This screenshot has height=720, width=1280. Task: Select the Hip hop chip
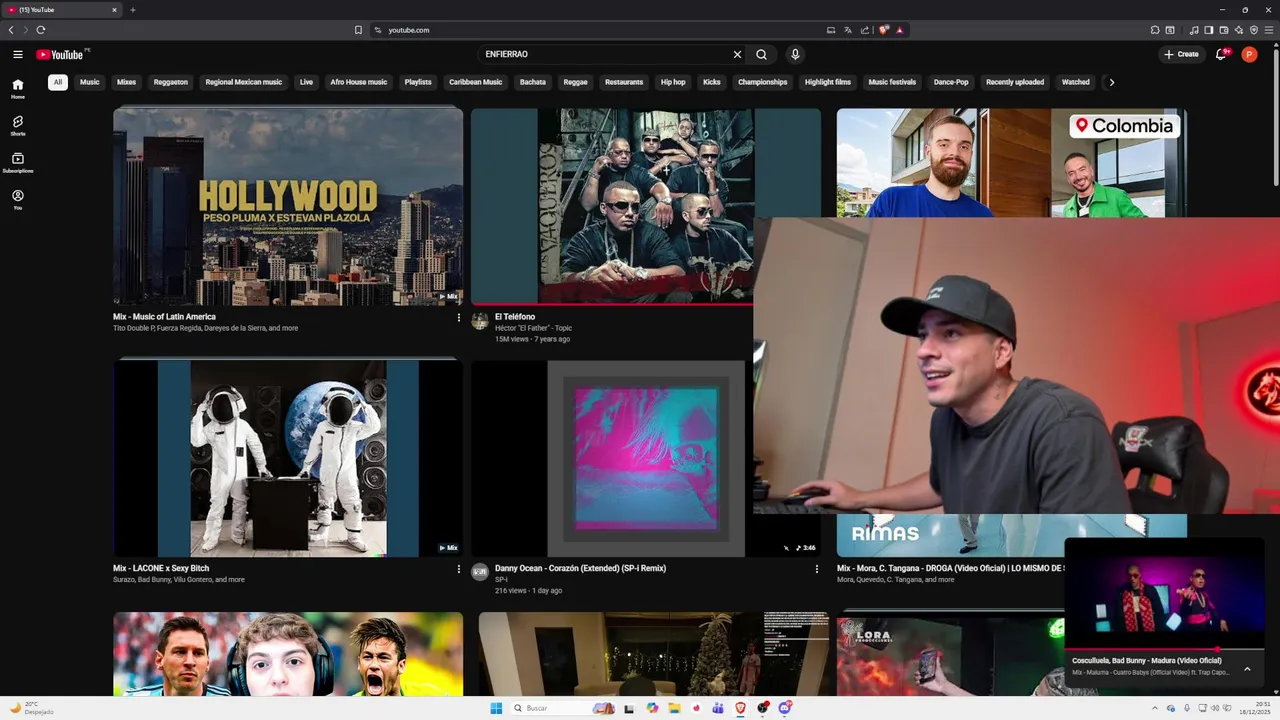[673, 82]
